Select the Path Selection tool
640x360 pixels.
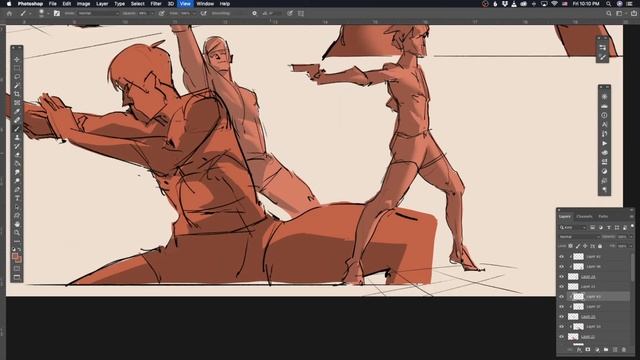17,207
